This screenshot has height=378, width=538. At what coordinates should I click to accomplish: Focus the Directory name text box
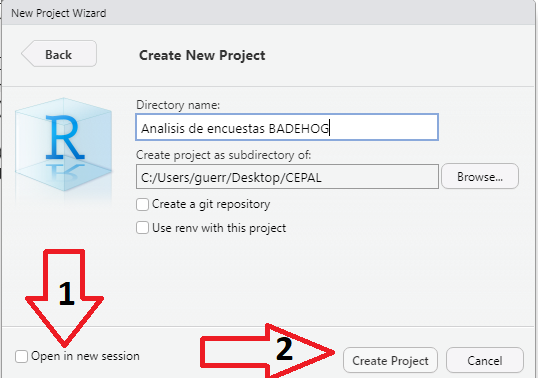coord(287,127)
